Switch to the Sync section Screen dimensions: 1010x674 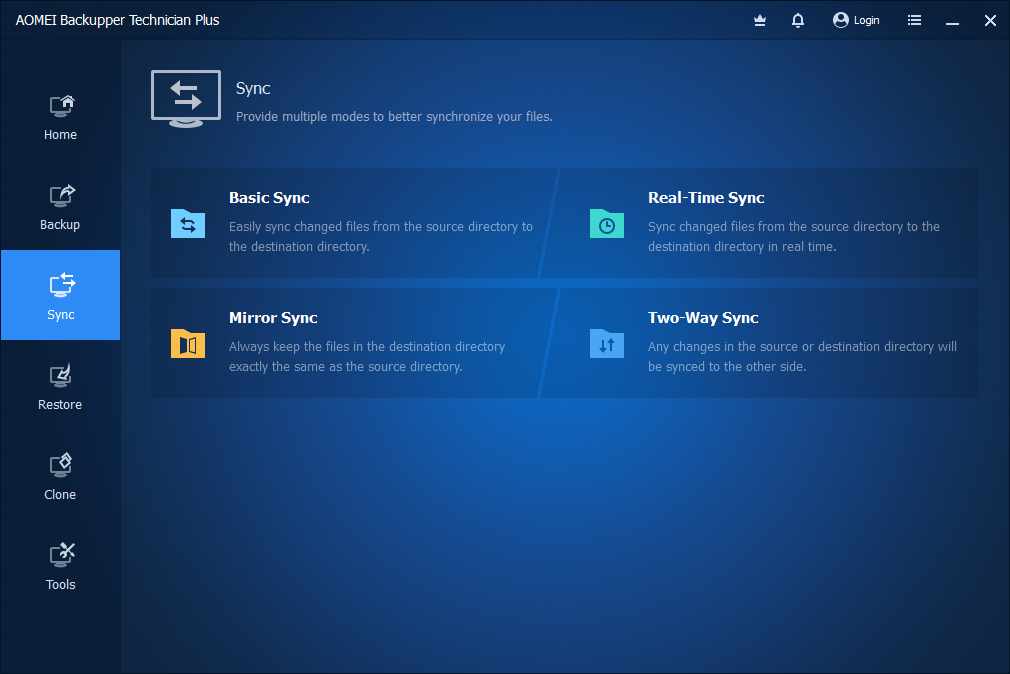60,295
